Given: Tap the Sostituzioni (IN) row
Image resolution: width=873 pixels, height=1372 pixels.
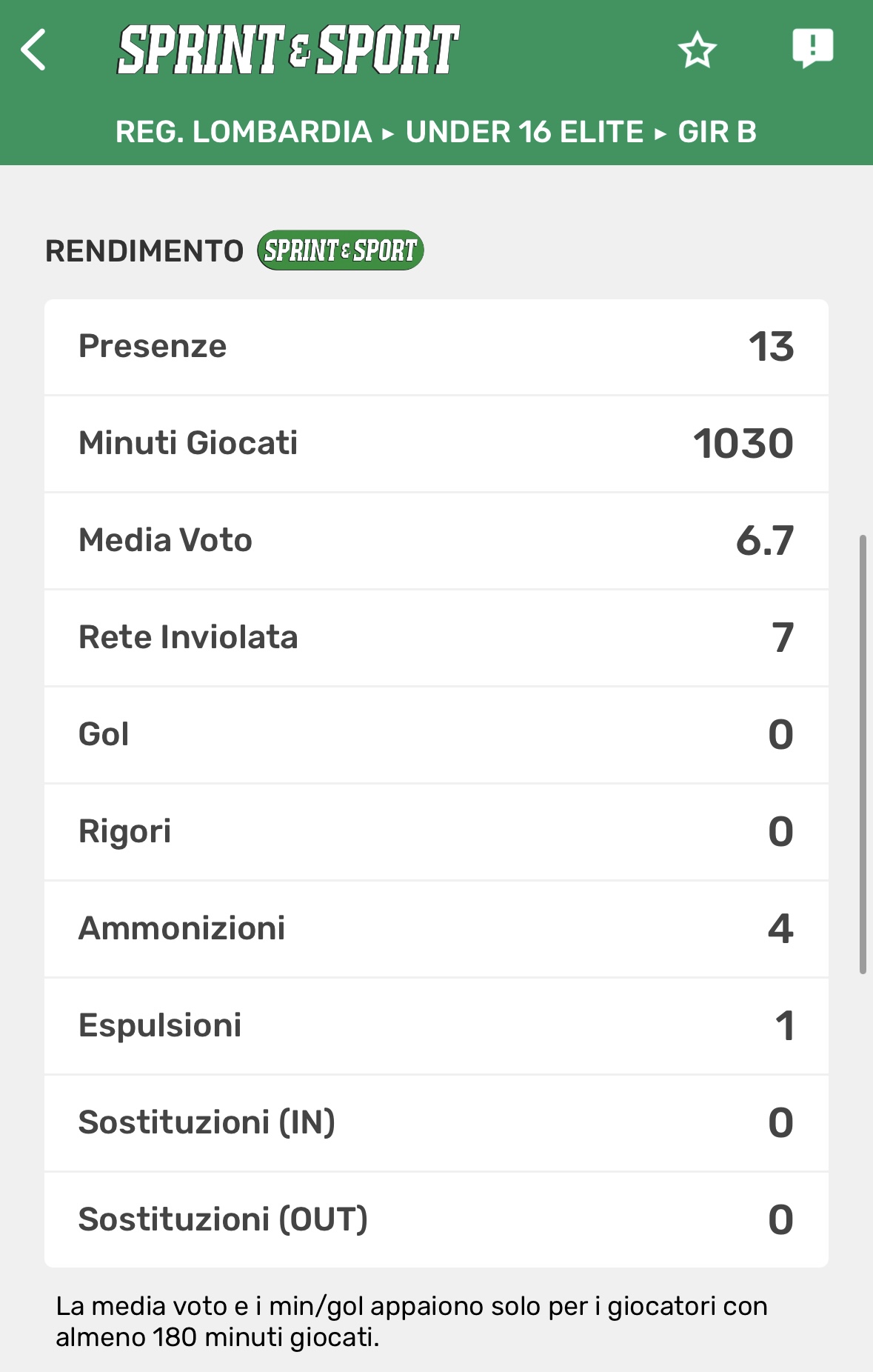Looking at the screenshot, I should pyautogui.click(x=436, y=1123).
